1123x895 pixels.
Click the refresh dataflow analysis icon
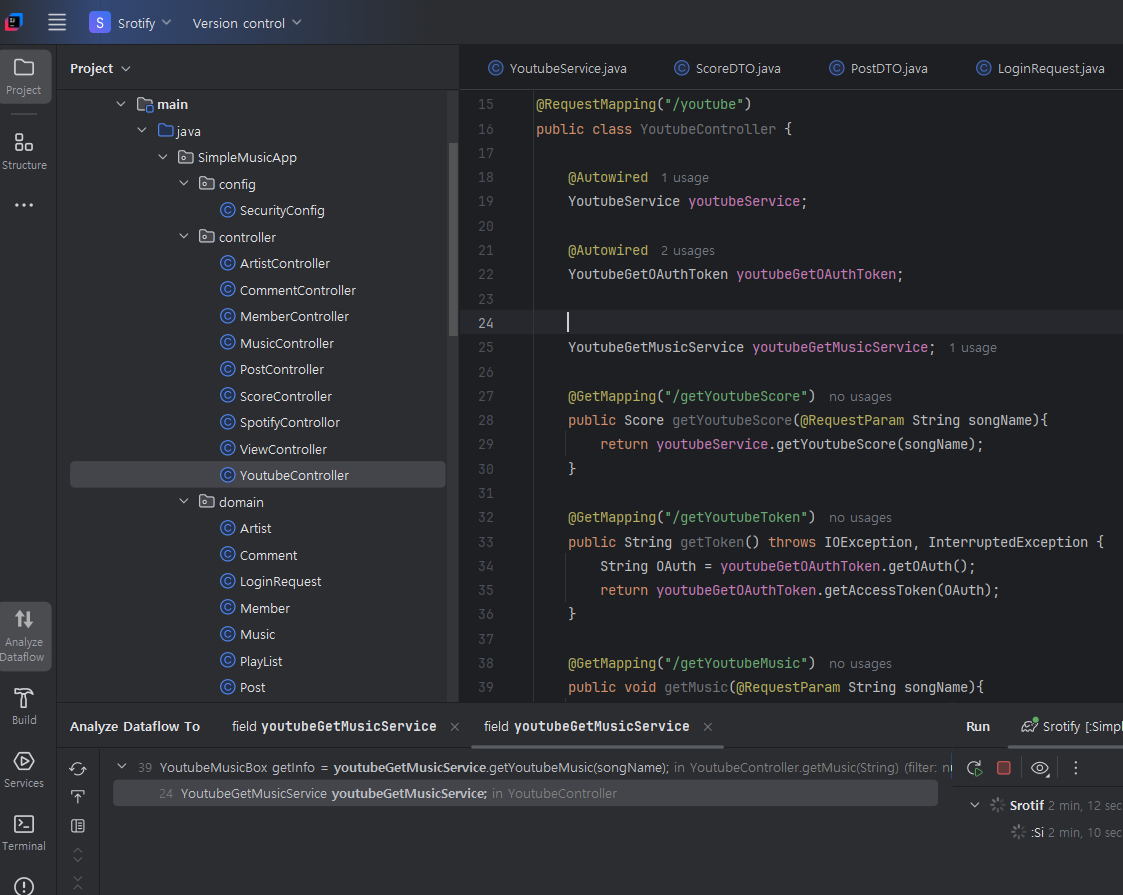click(x=78, y=768)
